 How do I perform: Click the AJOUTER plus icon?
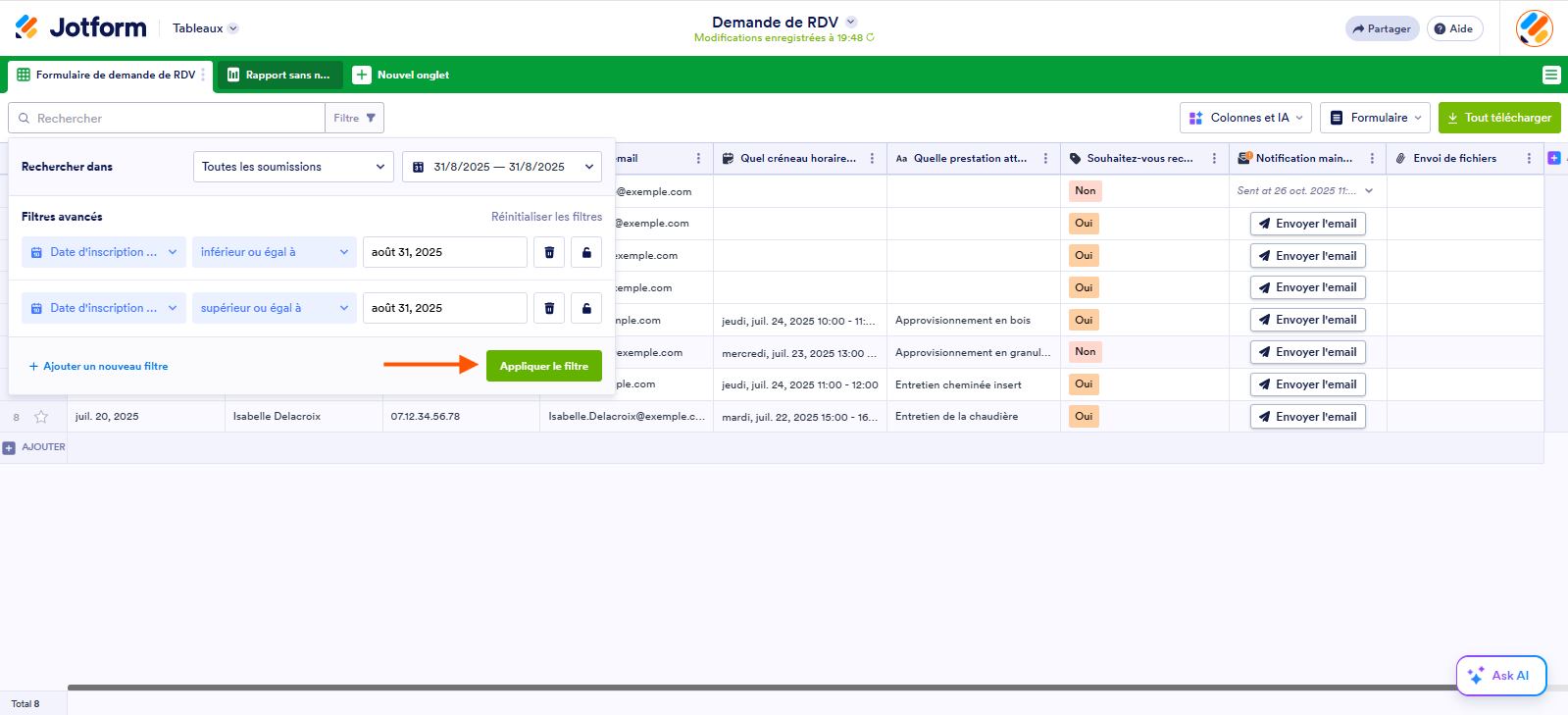point(9,447)
